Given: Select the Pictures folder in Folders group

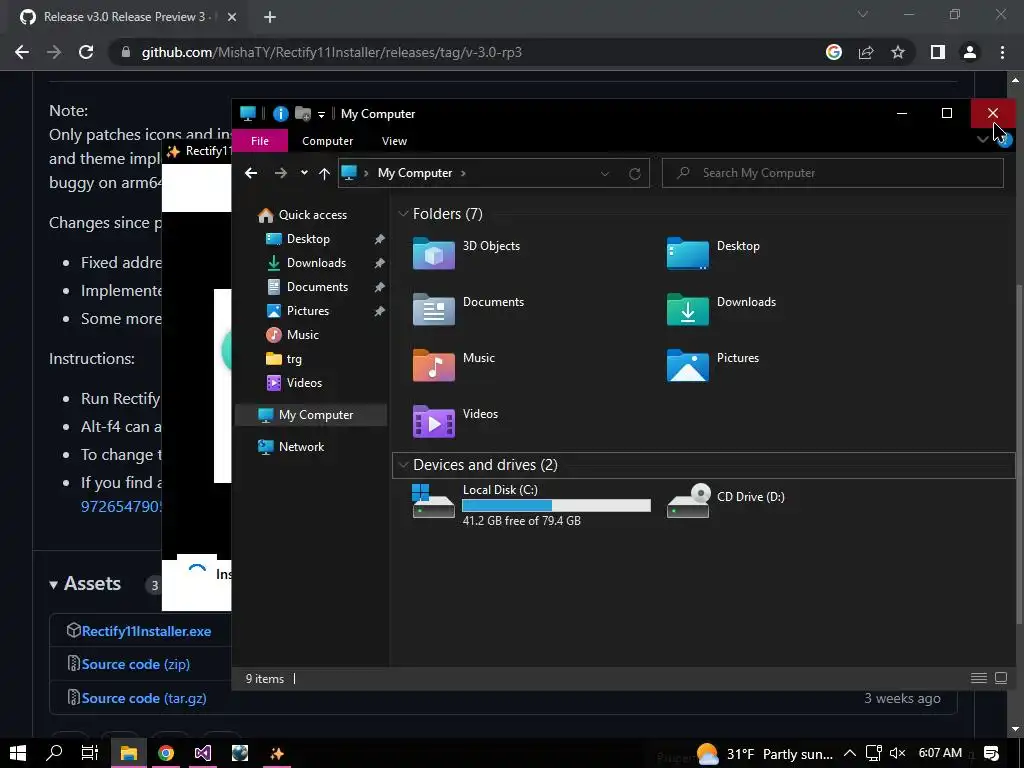Looking at the screenshot, I should (x=712, y=365).
